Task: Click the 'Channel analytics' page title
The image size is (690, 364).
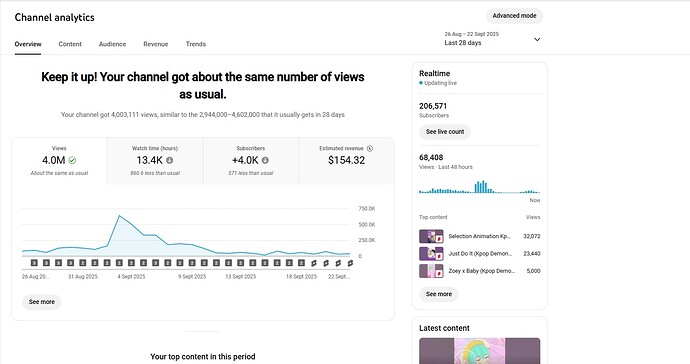Action: pos(55,17)
